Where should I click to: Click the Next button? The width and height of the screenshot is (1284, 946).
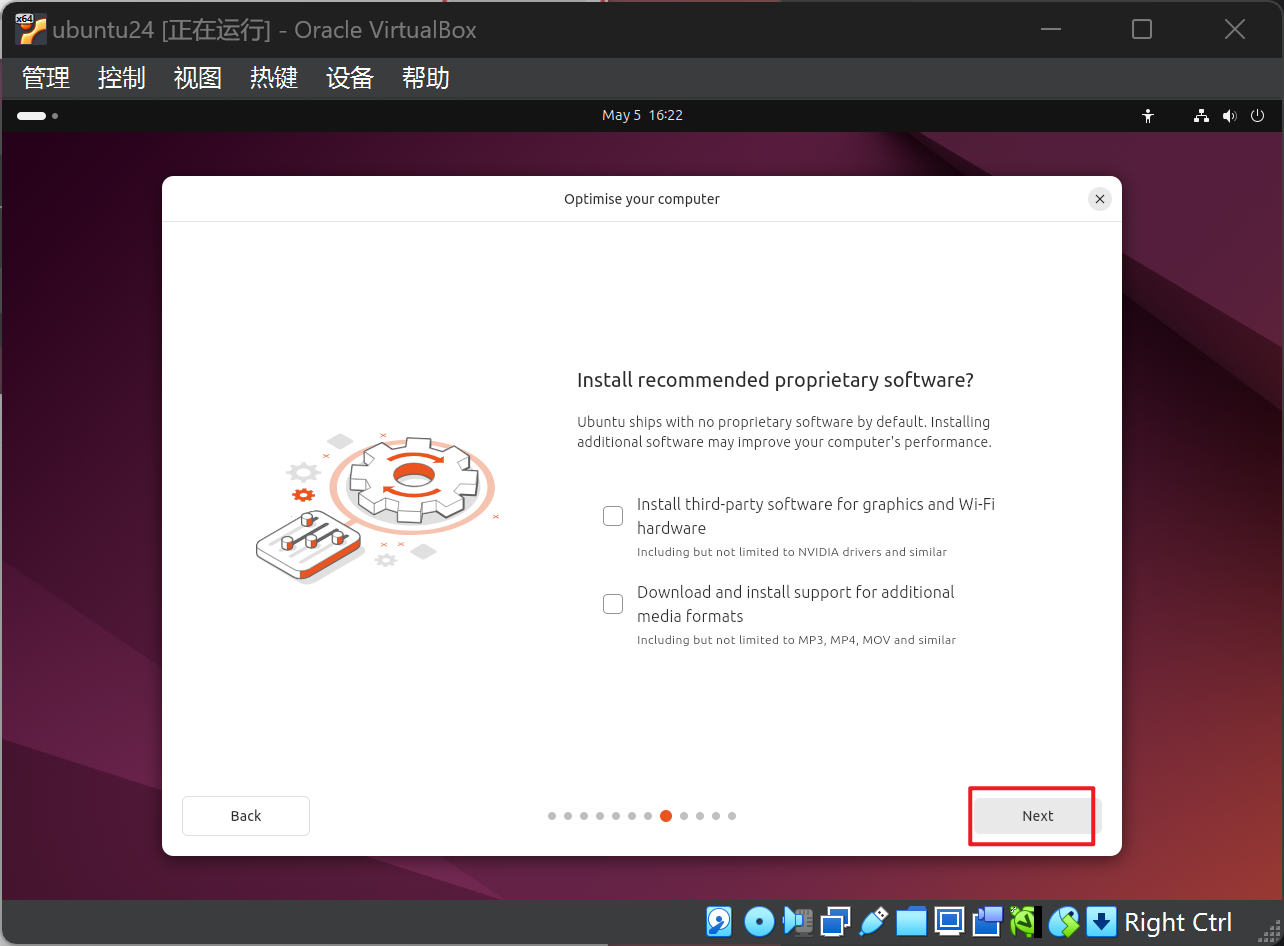(x=1037, y=816)
